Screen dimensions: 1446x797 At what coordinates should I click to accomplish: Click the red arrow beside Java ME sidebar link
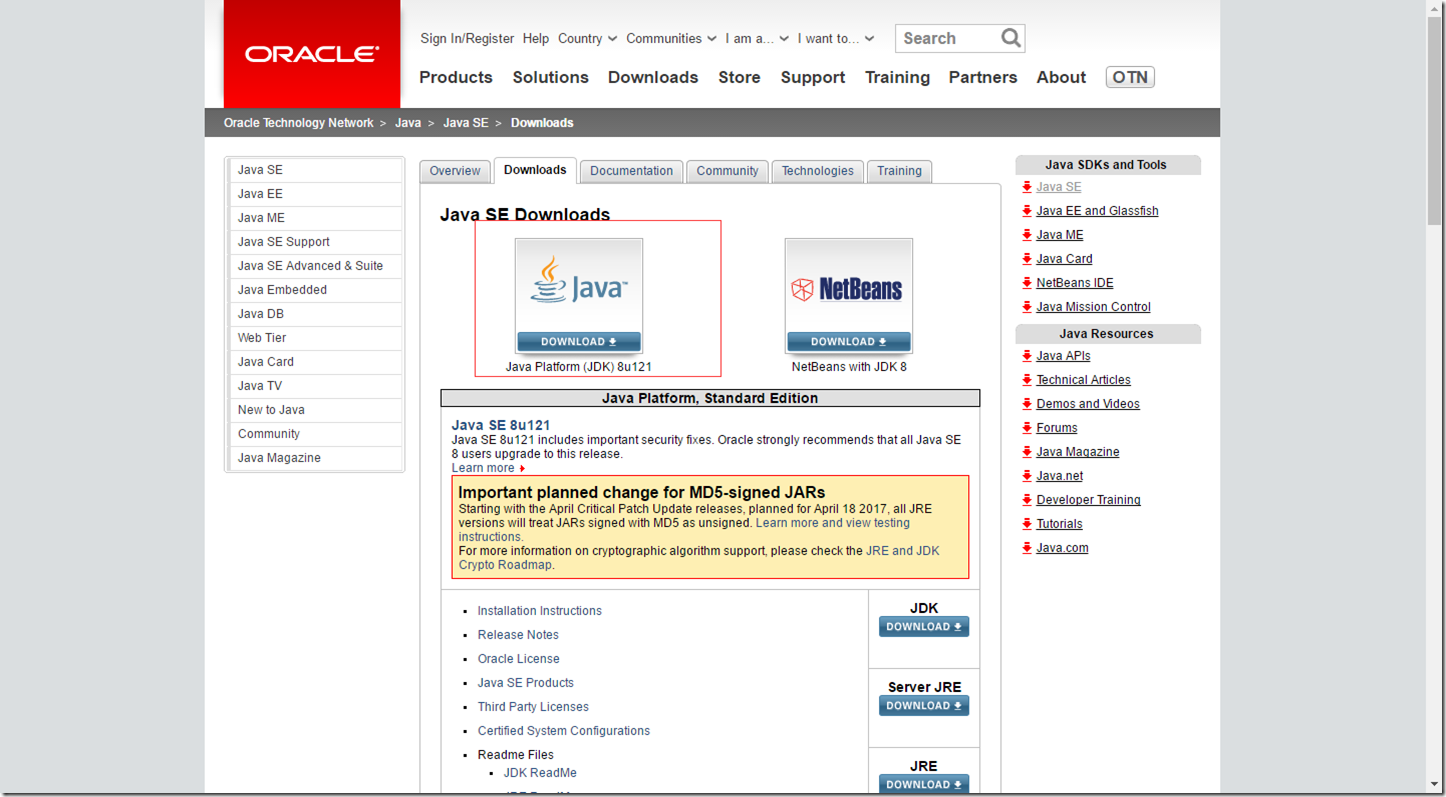(1027, 235)
